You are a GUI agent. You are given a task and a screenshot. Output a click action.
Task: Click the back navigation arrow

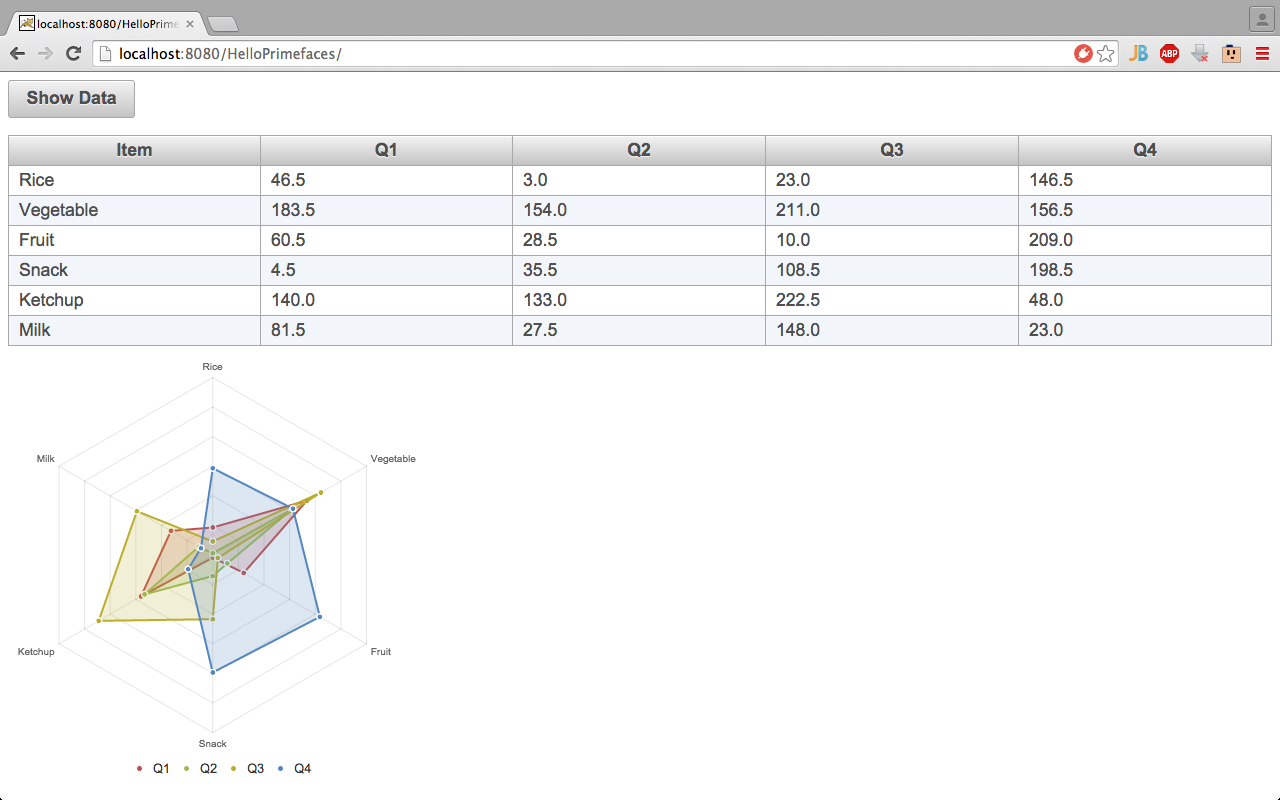17,53
